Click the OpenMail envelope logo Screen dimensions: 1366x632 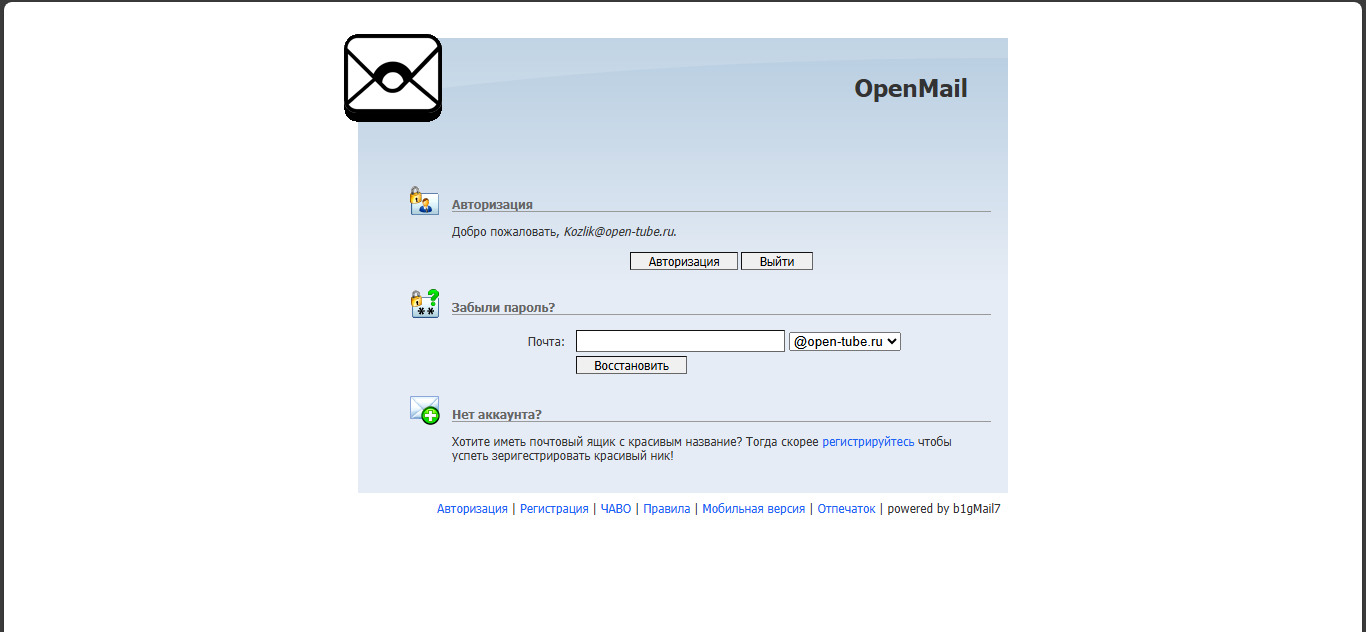coord(393,78)
